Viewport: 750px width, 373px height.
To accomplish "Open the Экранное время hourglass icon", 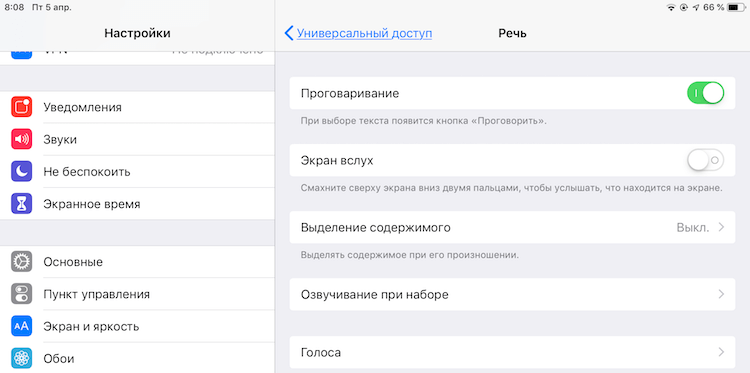I will coord(22,204).
